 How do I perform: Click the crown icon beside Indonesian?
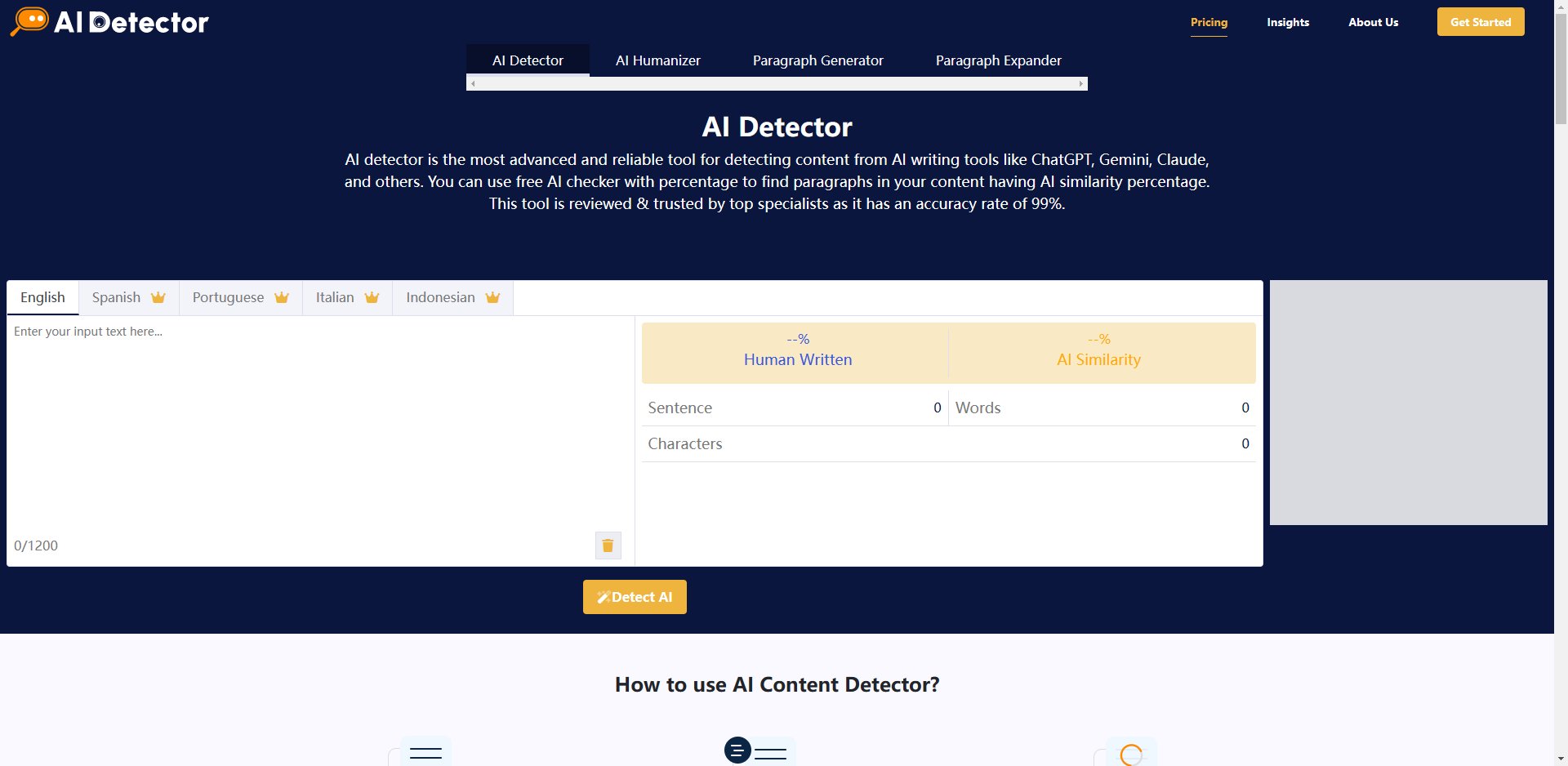tap(492, 297)
